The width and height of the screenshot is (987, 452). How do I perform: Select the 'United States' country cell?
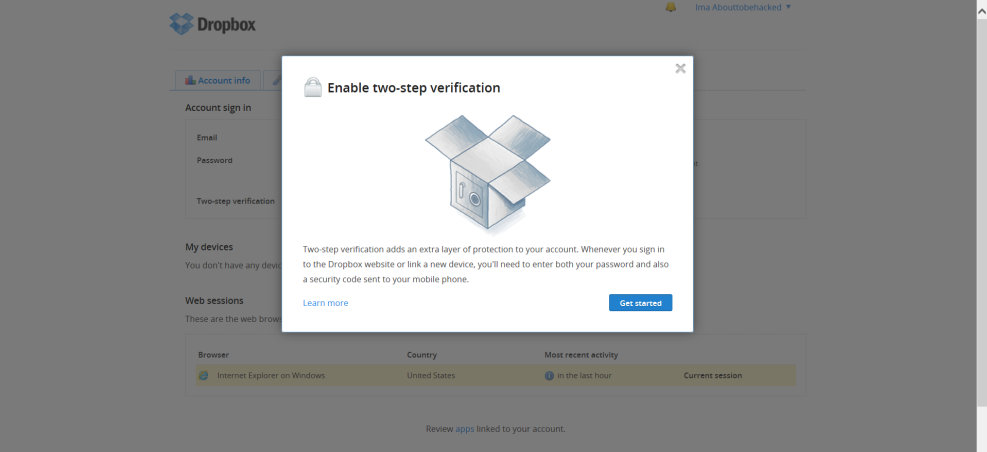tap(431, 375)
